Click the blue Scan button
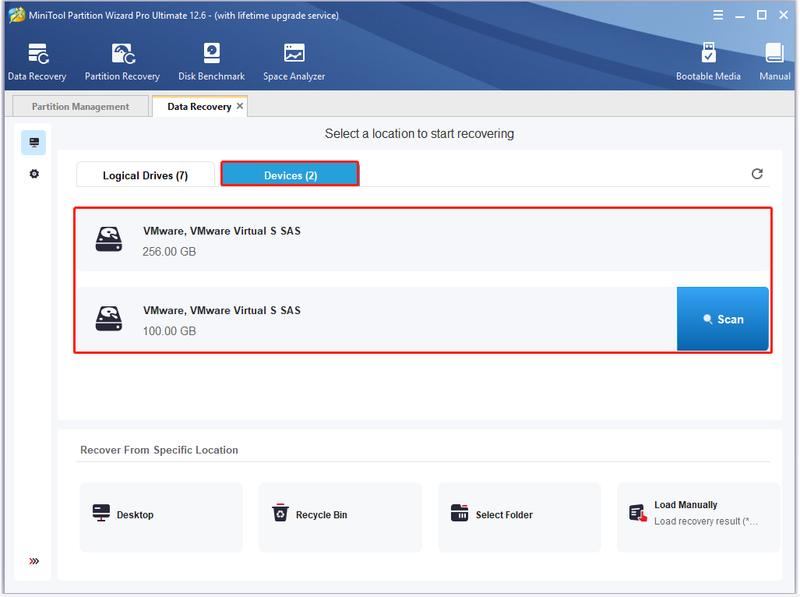Viewport: 800px width, 597px height. (x=722, y=319)
